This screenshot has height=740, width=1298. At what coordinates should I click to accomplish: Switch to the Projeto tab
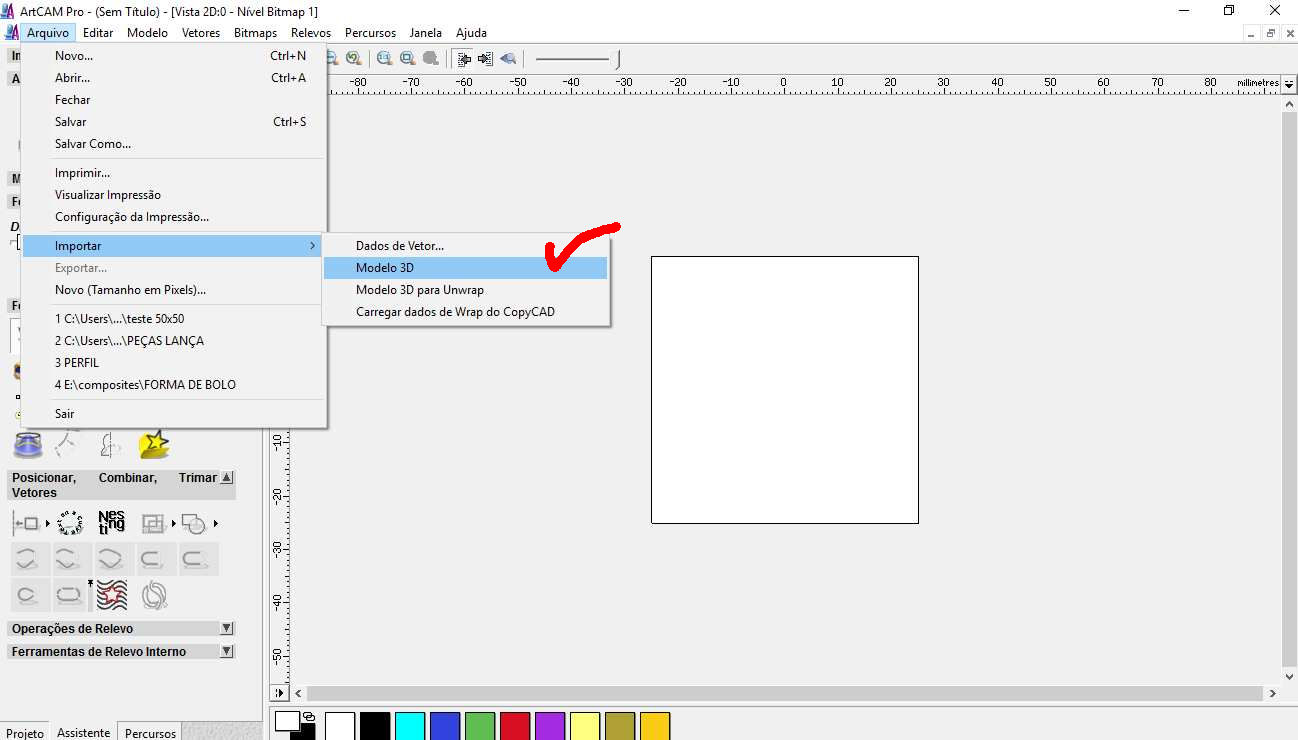(x=25, y=733)
